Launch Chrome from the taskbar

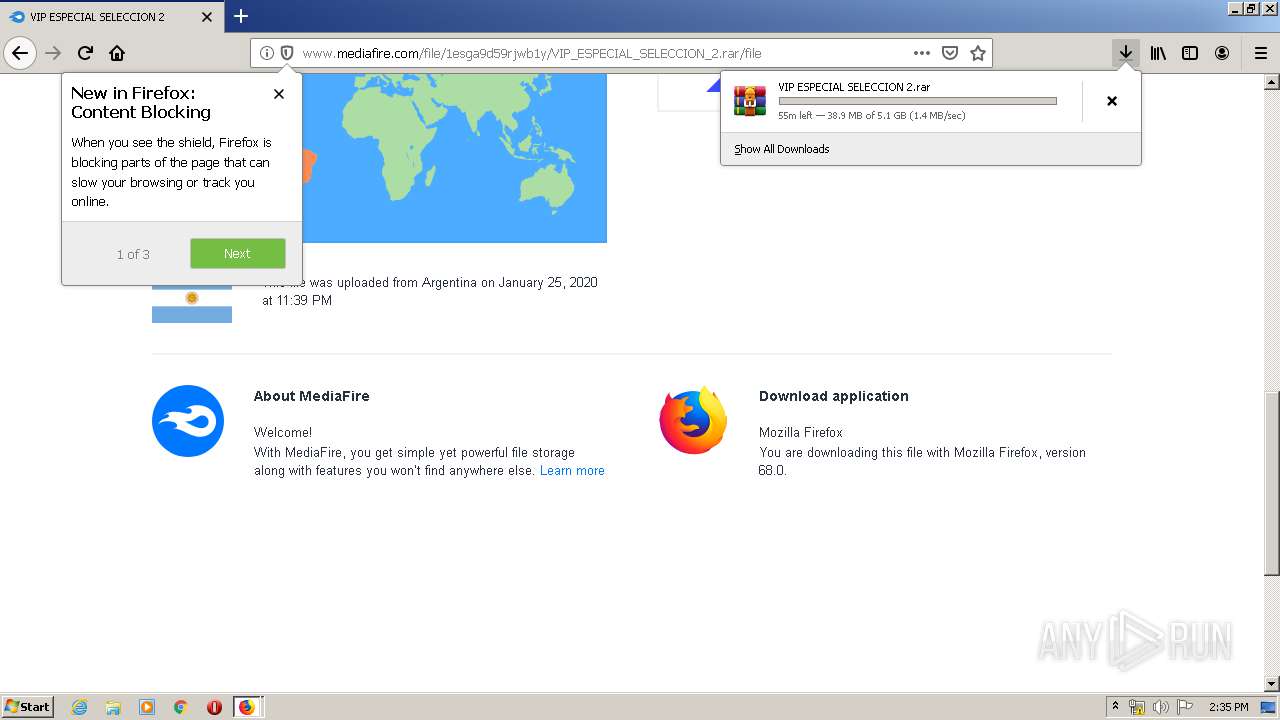click(x=181, y=707)
